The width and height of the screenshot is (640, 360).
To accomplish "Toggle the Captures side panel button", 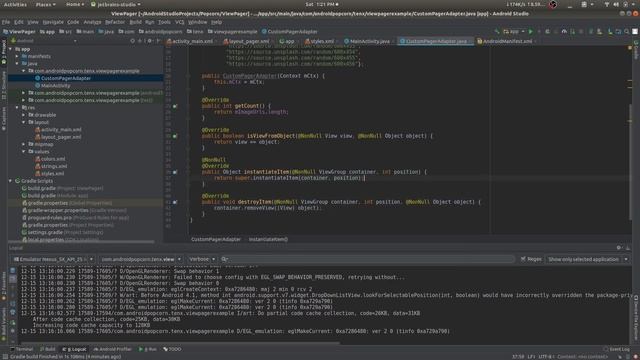I will coord(4,119).
